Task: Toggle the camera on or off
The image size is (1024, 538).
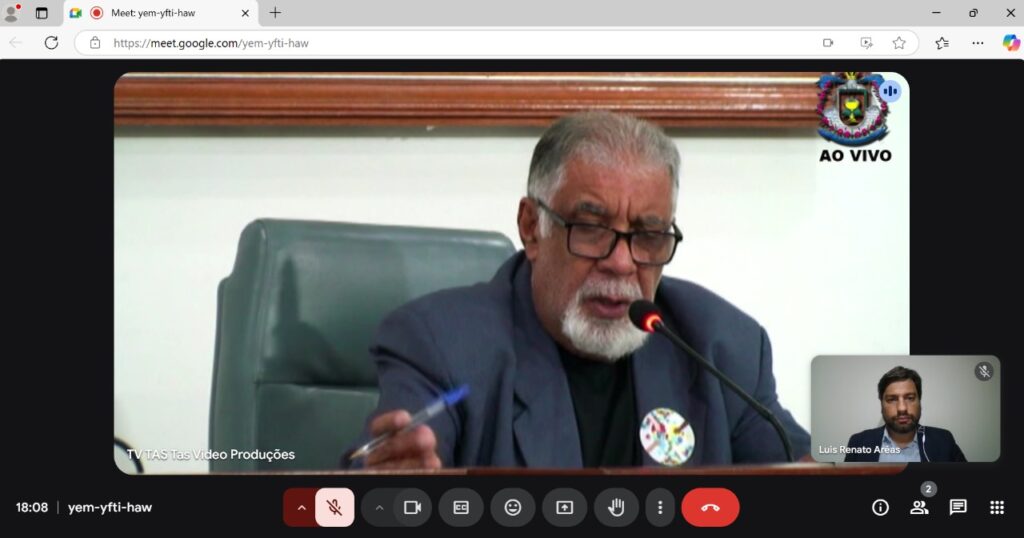Action: point(412,507)
